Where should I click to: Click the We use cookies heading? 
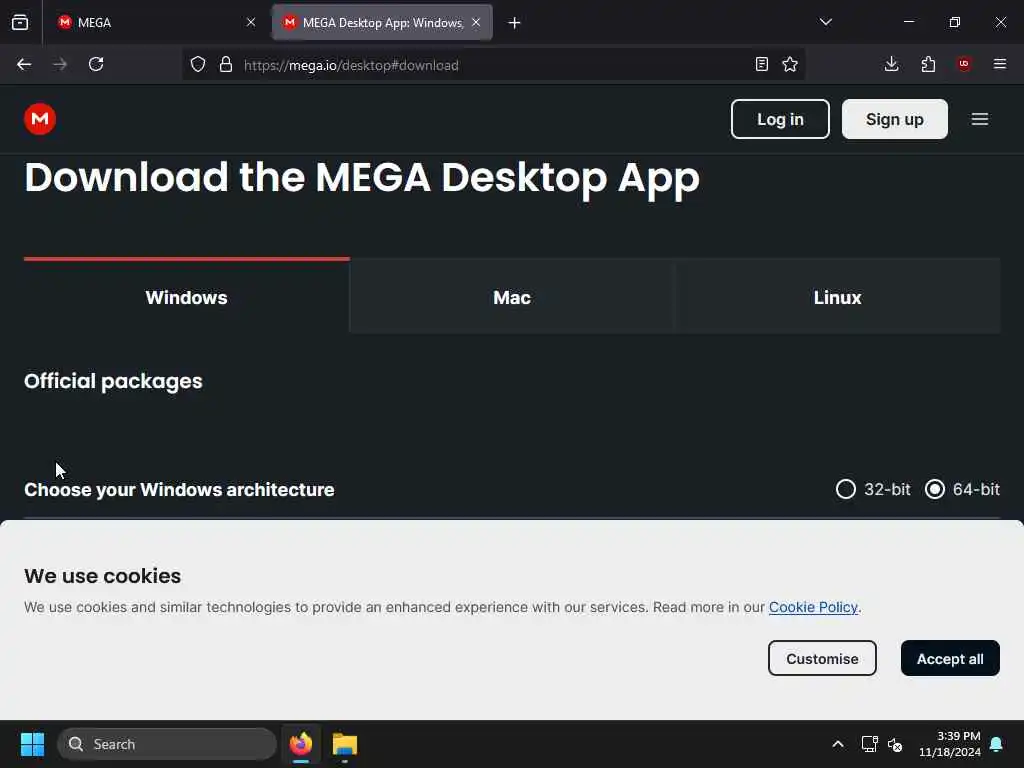coord(103,576)
